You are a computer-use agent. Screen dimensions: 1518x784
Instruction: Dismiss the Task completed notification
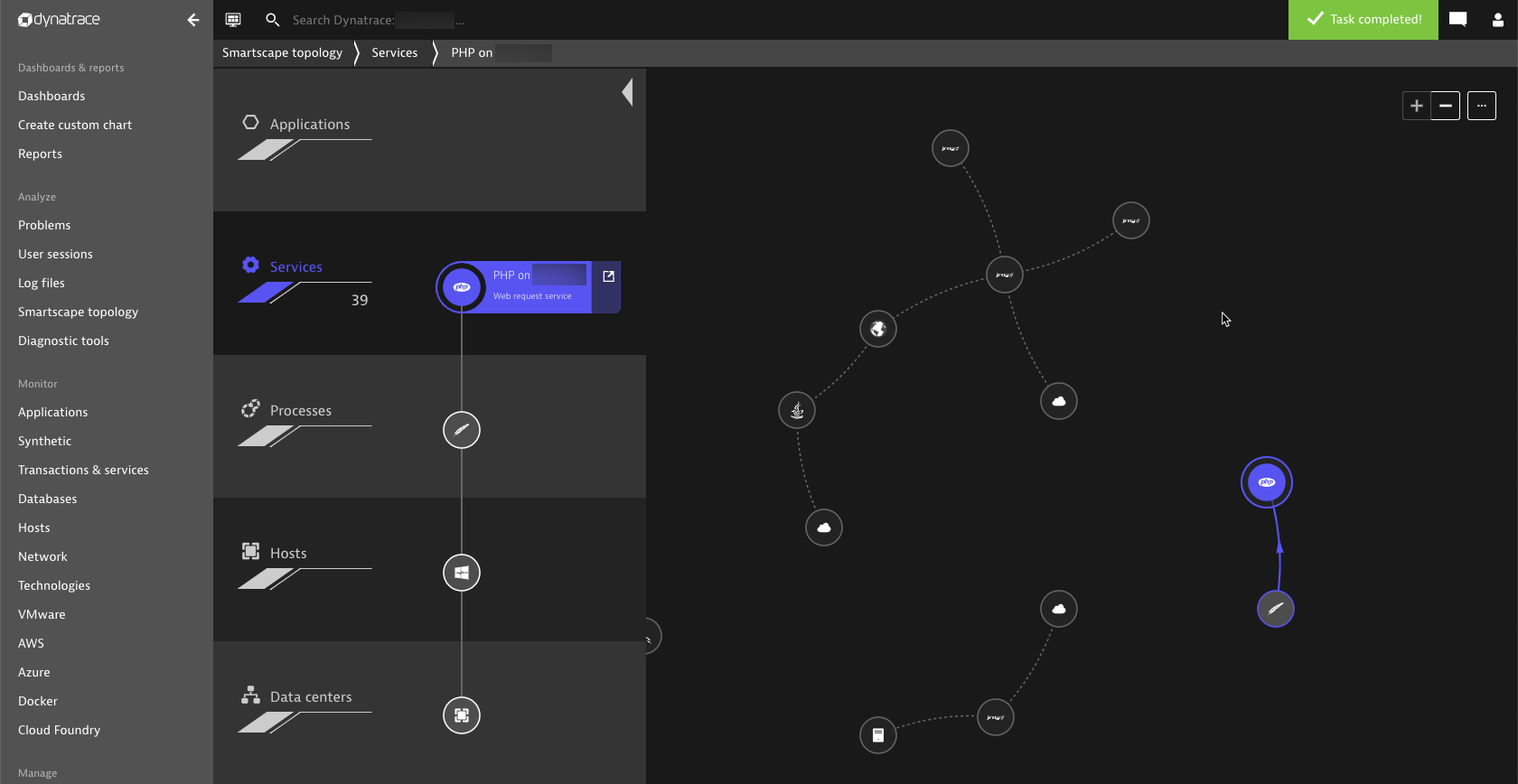[x=1363, y=19]
